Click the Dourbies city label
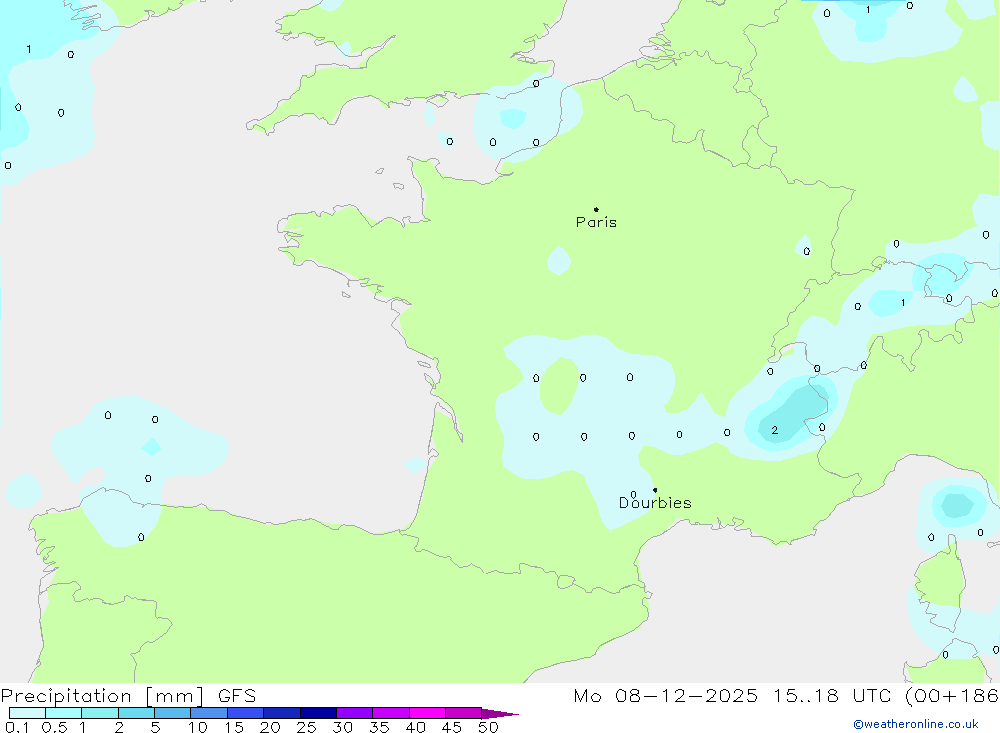This screenshot has width=1000, height=733. [655, 503]
